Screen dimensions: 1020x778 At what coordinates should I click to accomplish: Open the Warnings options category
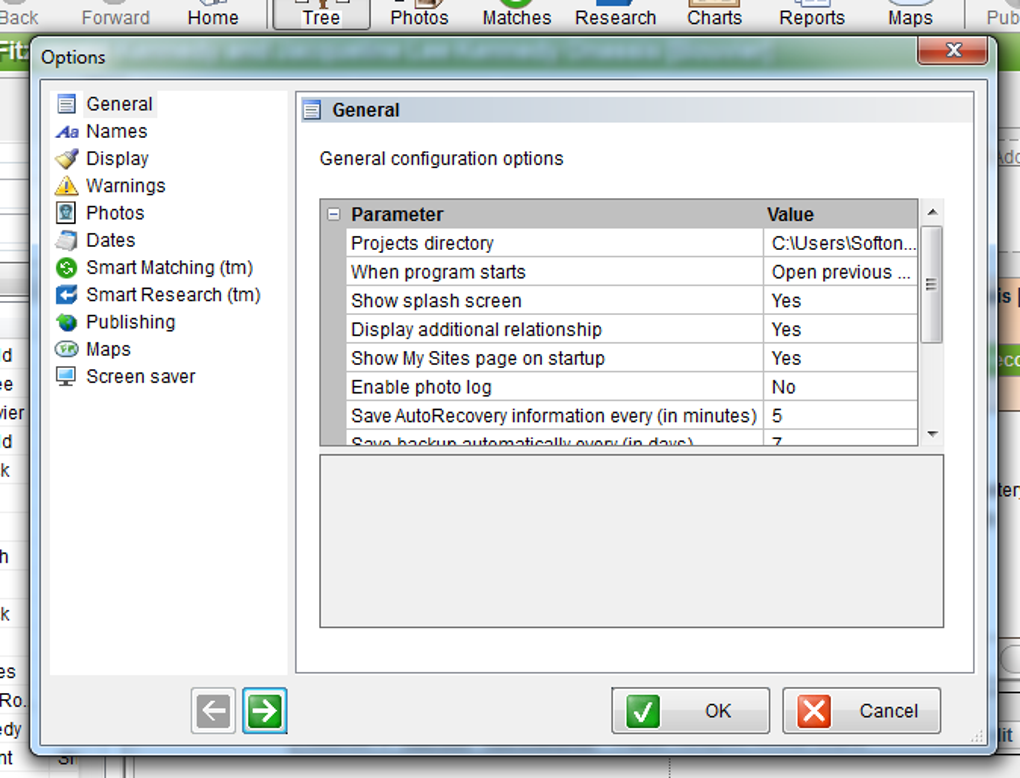tap(126, 186)
